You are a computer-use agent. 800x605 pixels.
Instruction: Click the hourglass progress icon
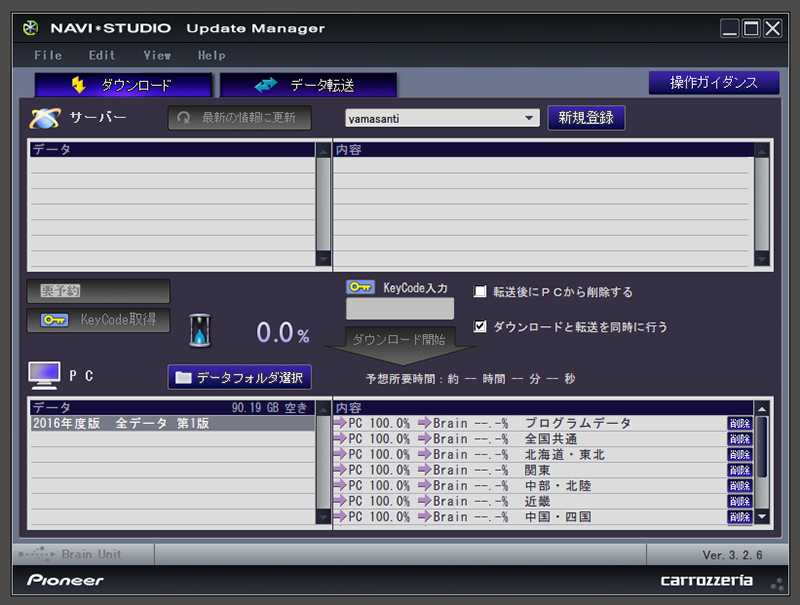(x=201, y=329)
